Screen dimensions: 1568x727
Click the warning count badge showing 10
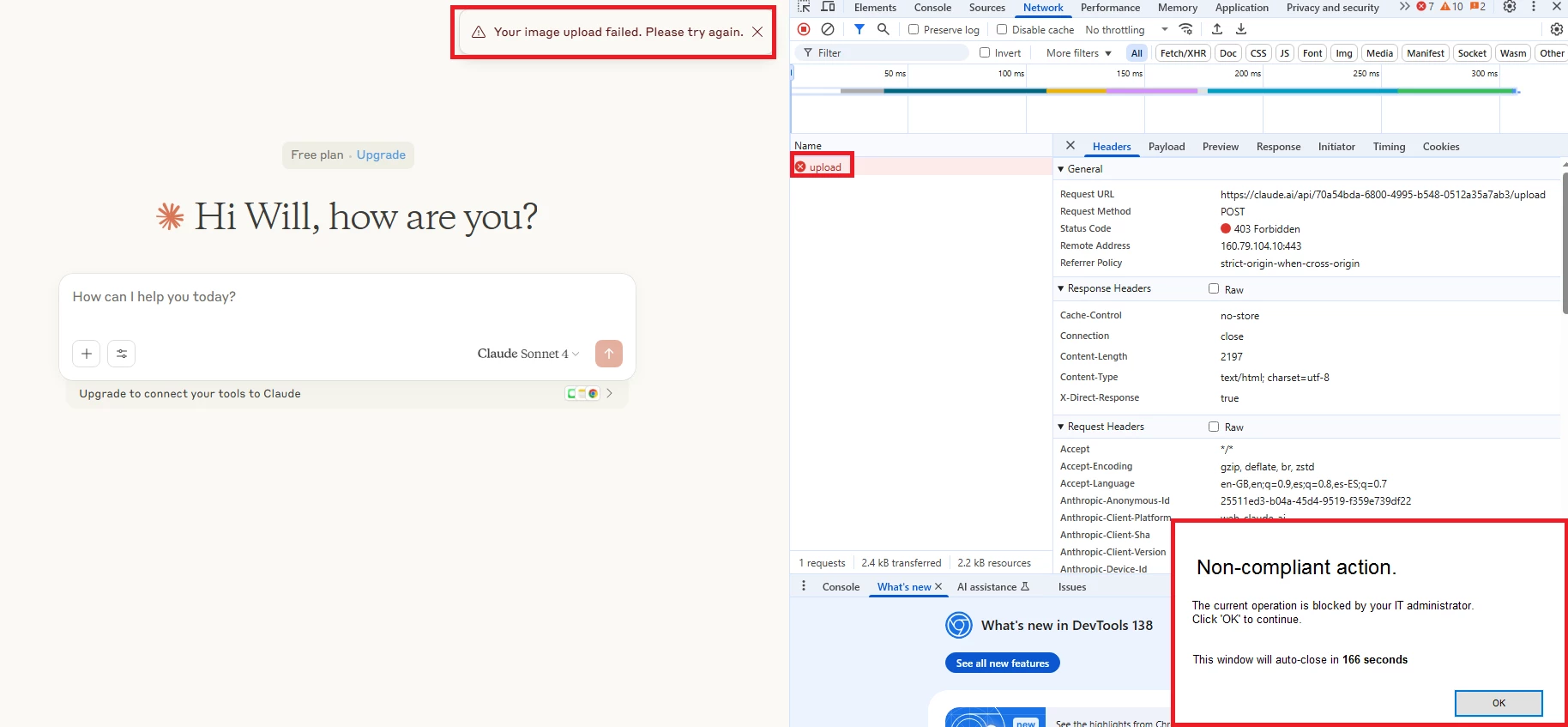pyautogui.click(x=1451, y=7)
